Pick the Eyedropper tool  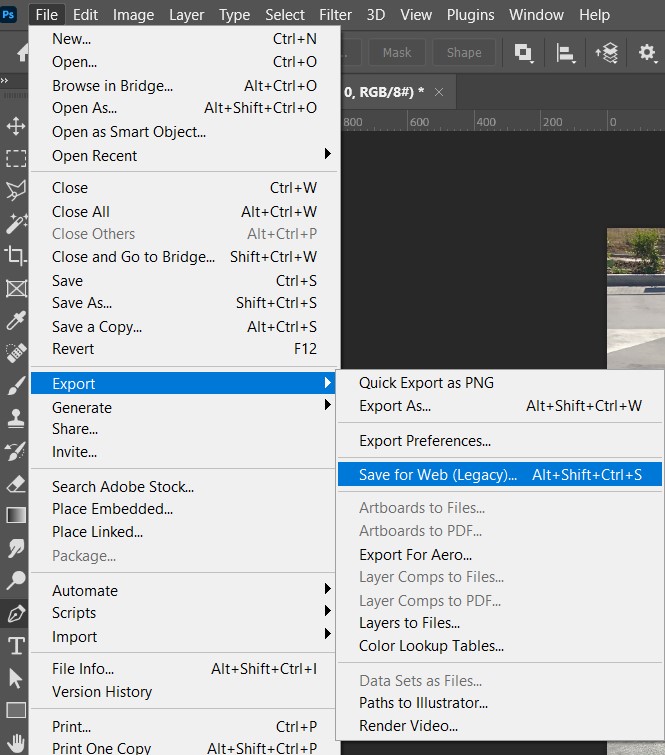pos(15,320)
